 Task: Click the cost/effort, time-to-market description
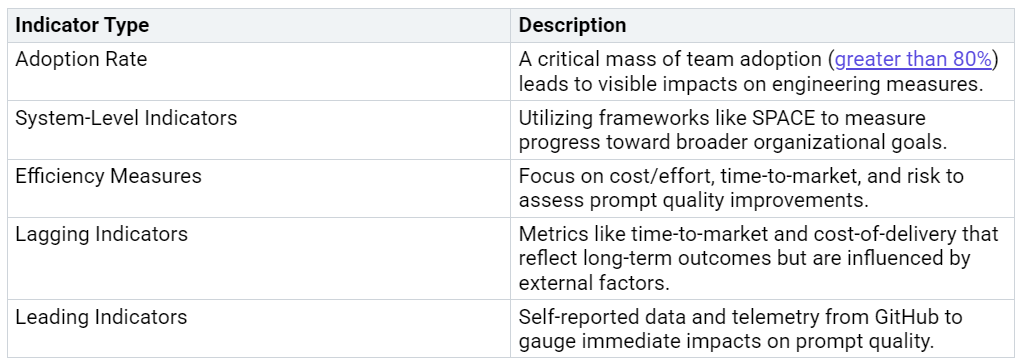coord(741,188)
